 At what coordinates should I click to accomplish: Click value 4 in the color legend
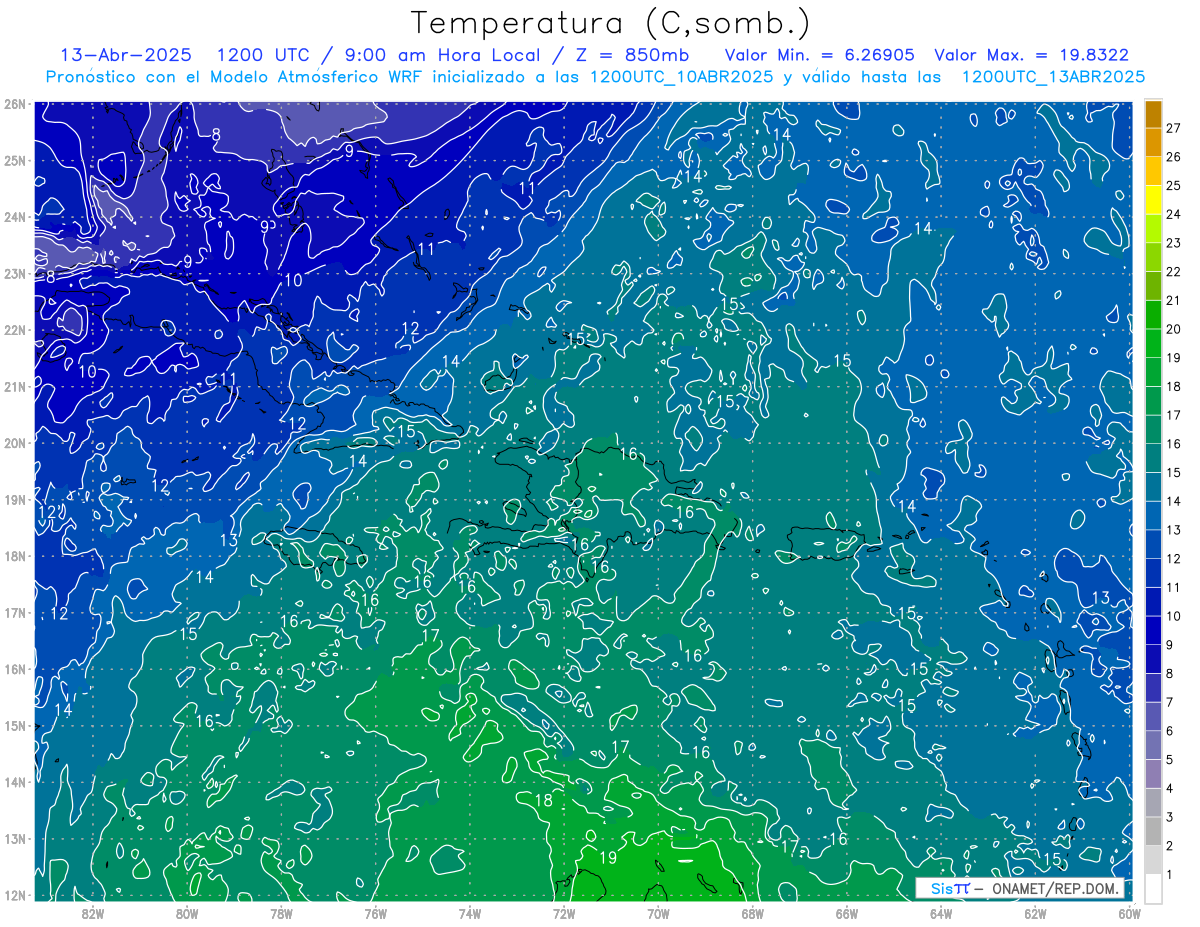click(1170, 788)
